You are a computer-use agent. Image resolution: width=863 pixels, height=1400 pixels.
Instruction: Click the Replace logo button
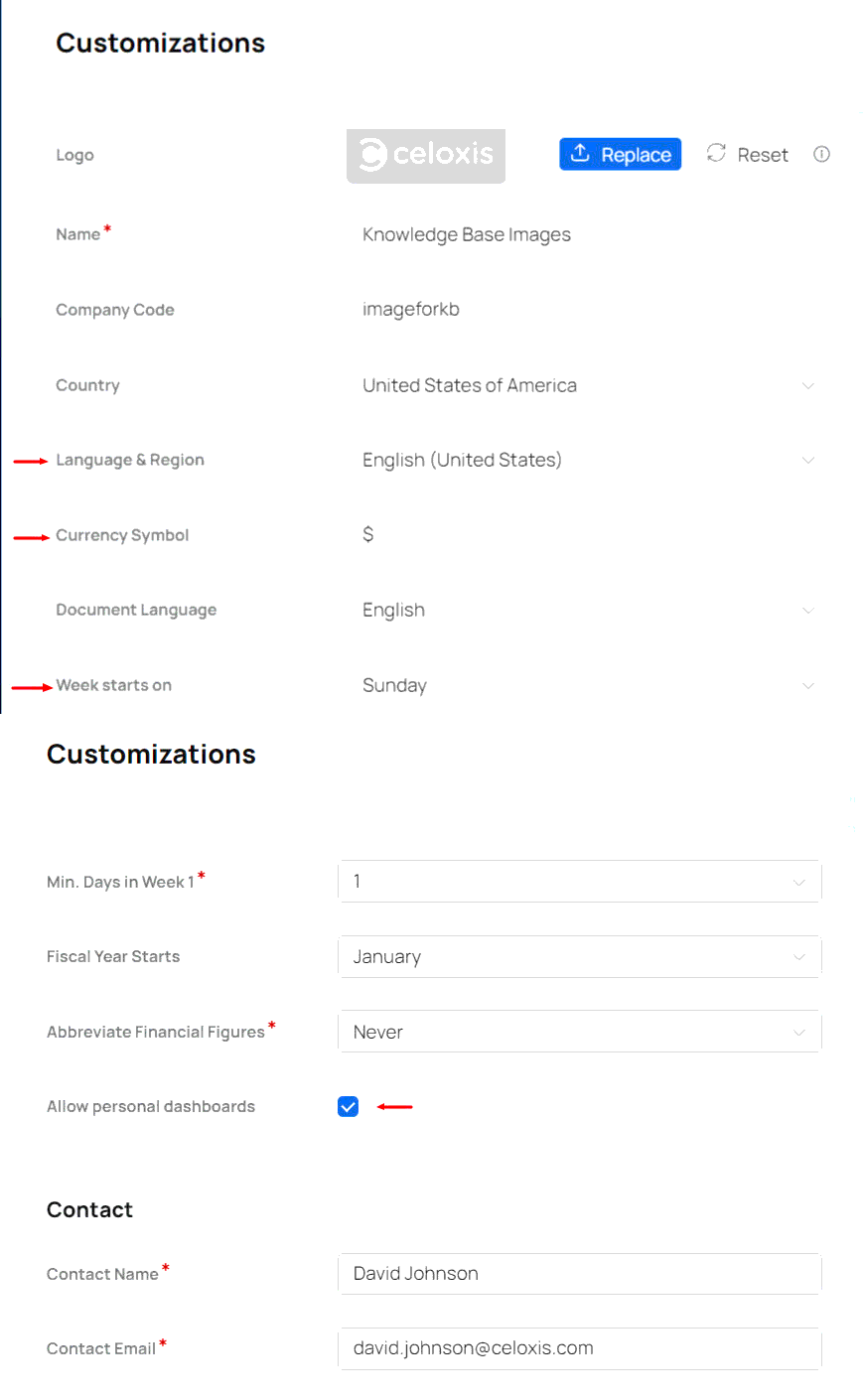620,155
